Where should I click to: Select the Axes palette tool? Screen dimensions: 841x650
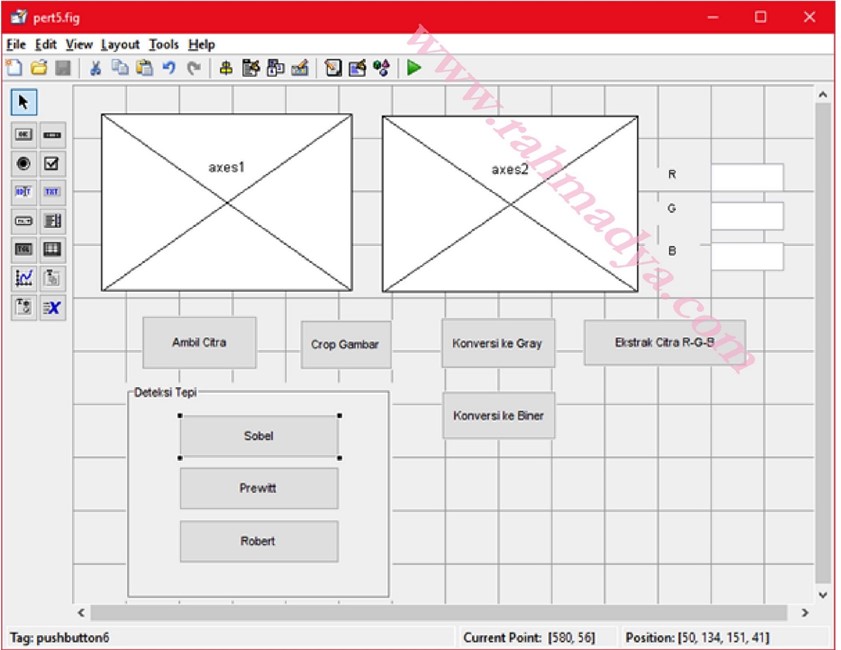point(24,279)
